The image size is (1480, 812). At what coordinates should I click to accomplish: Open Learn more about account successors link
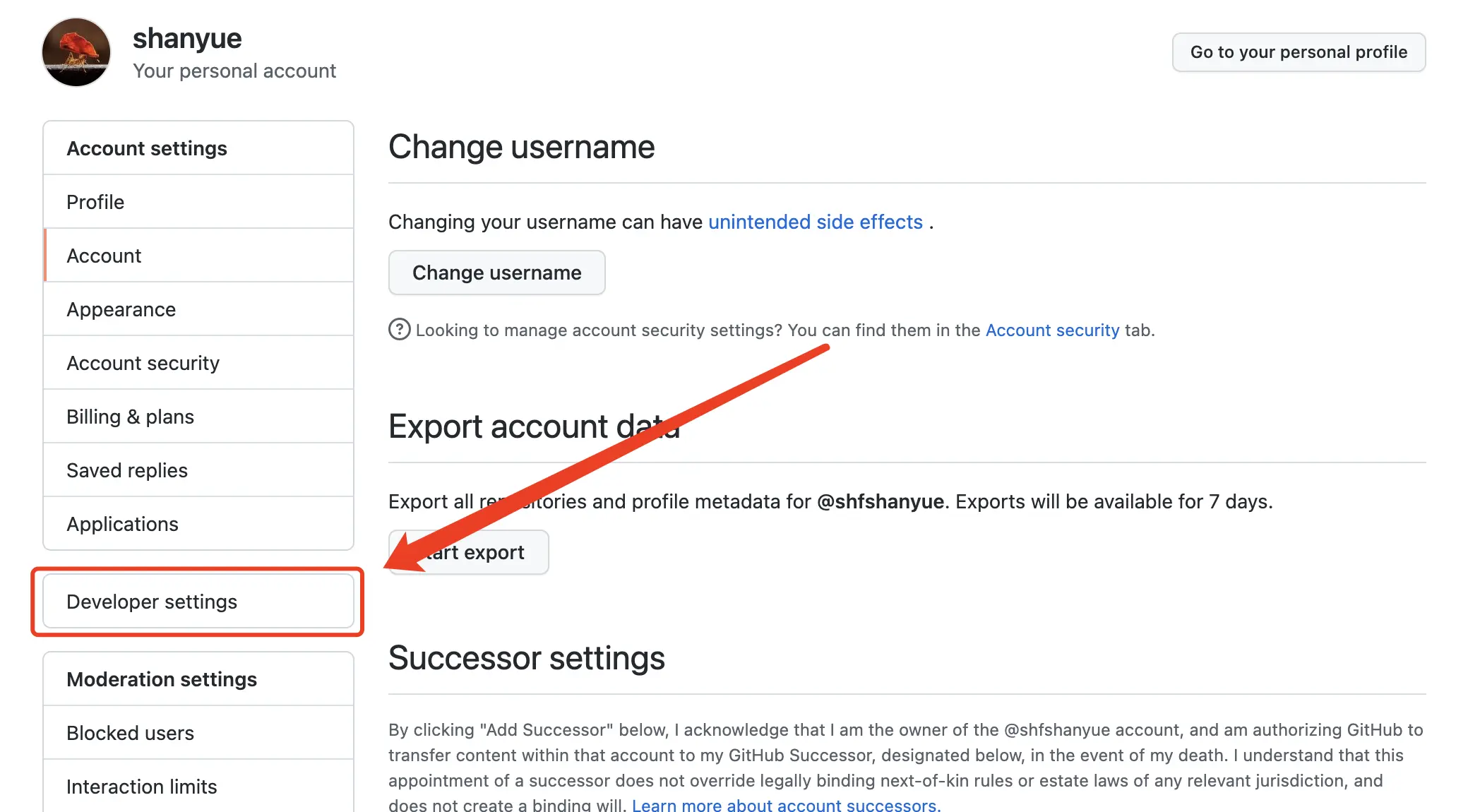click(786, 805)
